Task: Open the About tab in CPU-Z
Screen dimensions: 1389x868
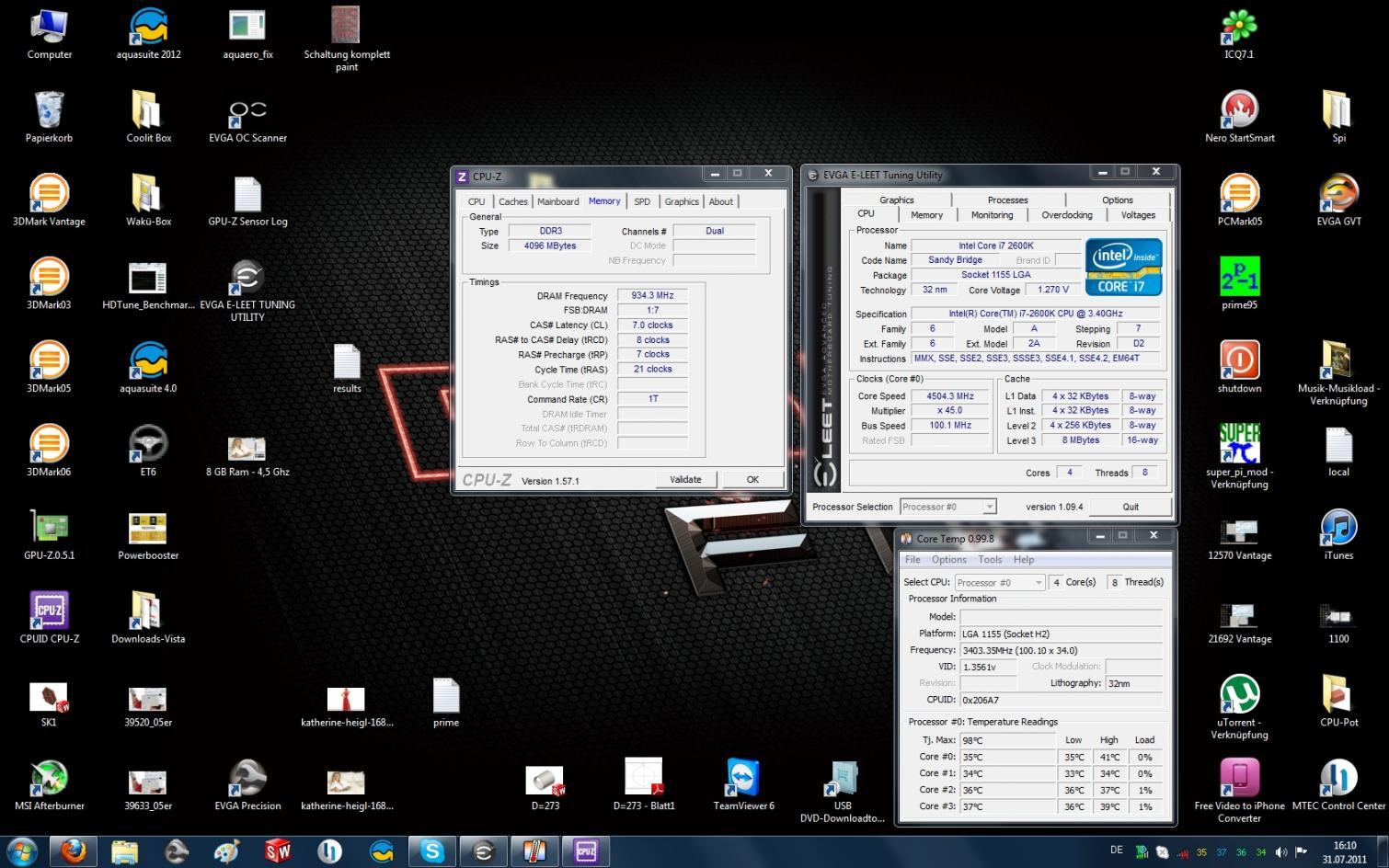Action: (721, 201)
